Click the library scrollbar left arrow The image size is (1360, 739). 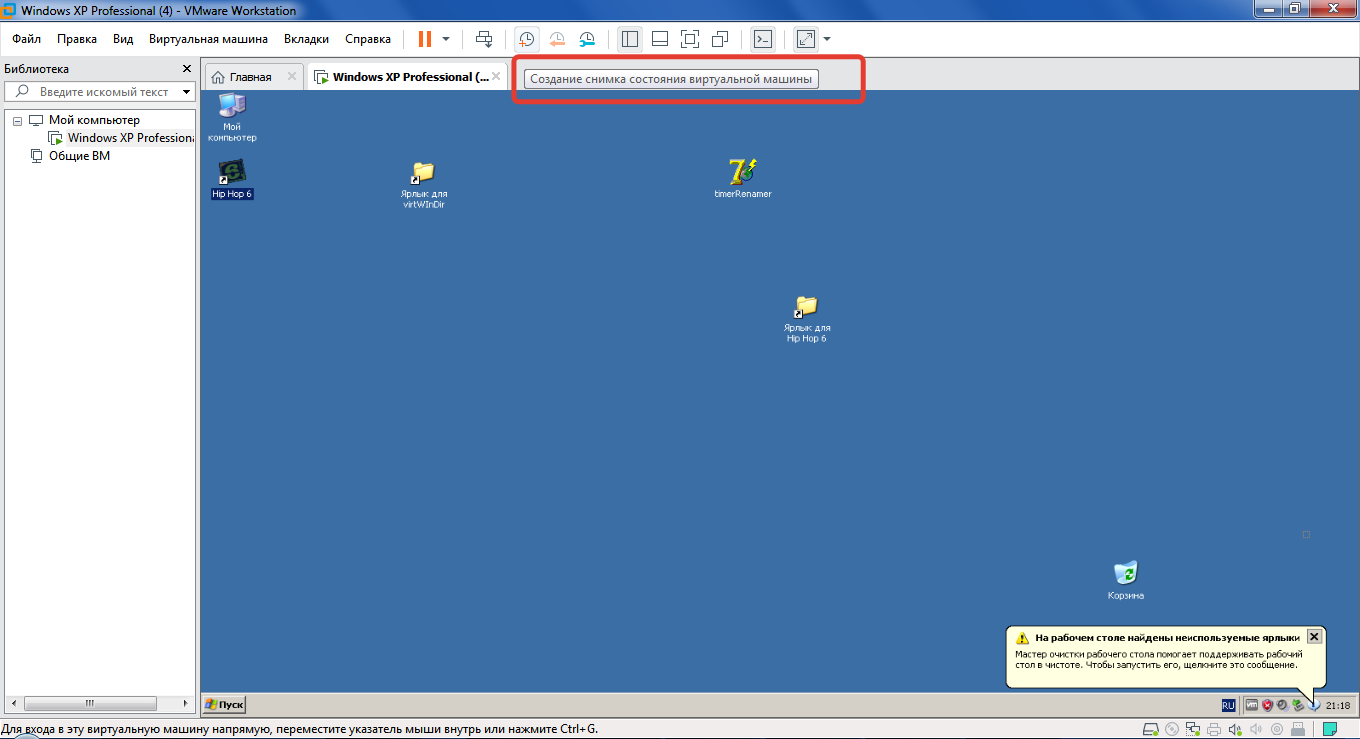pyautogui.click(x=13, y=703)
